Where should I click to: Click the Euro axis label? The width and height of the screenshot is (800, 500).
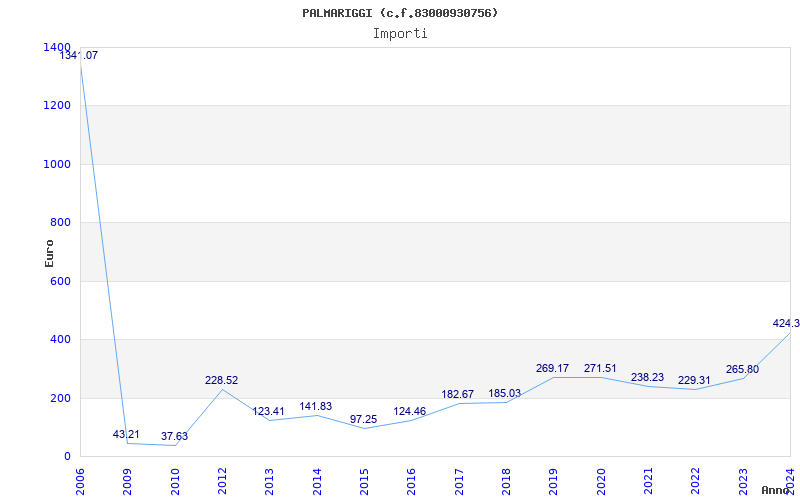[x=49, y=253]
